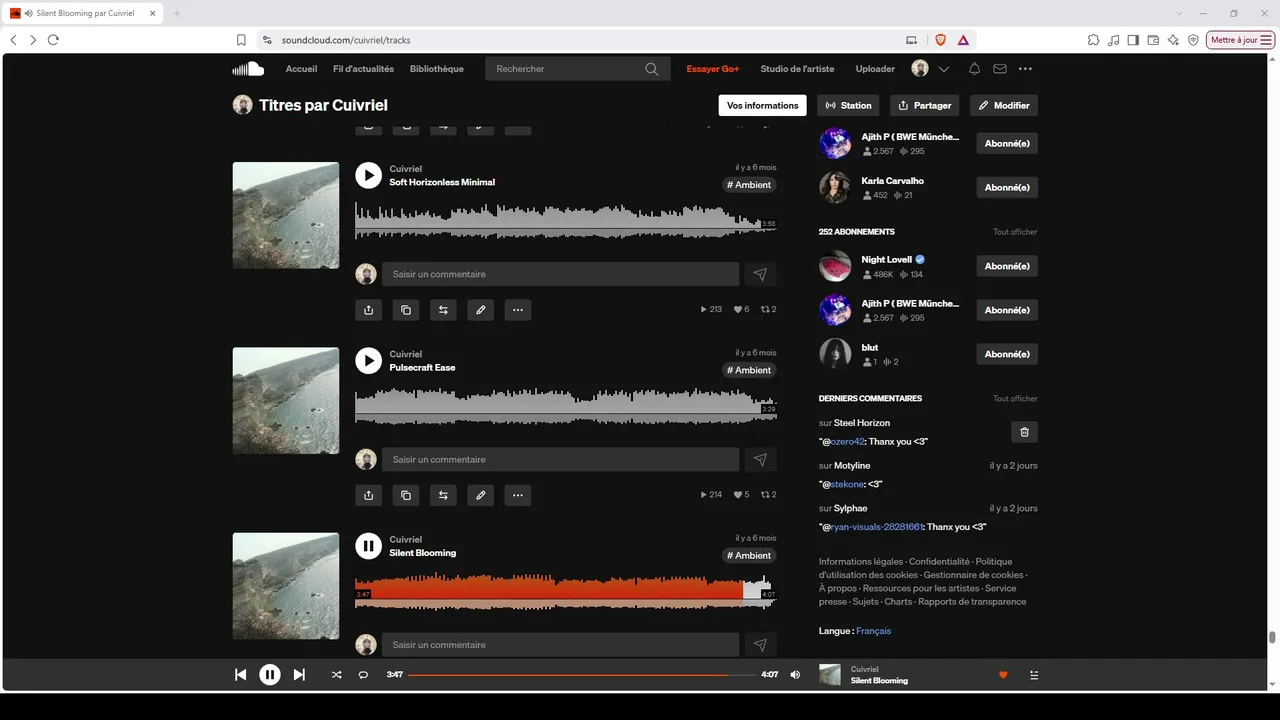Image resolution: width=1280 pixels, height=720 pixels.
Task: Expand the profile avatar dropdown chevron
Action: pos(944,69)
